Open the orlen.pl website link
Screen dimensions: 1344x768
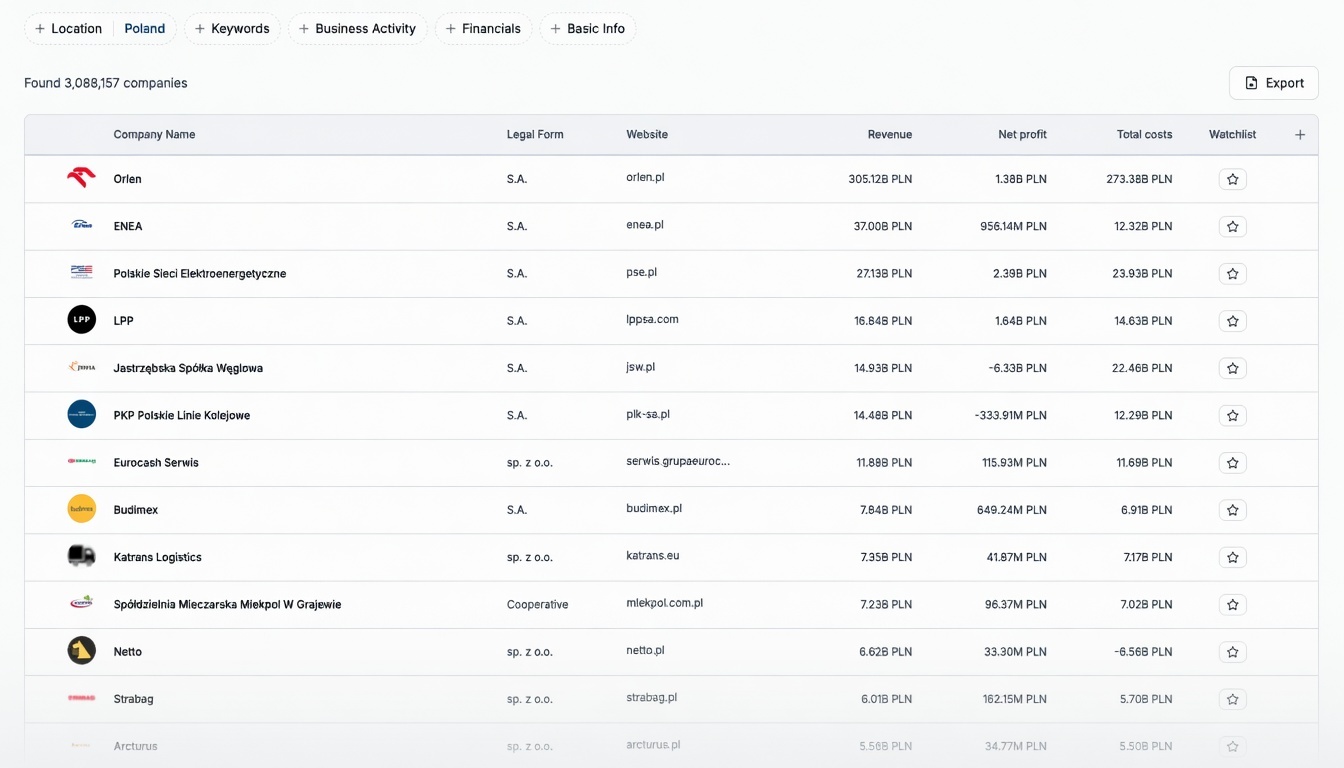(x=645, y=177)
